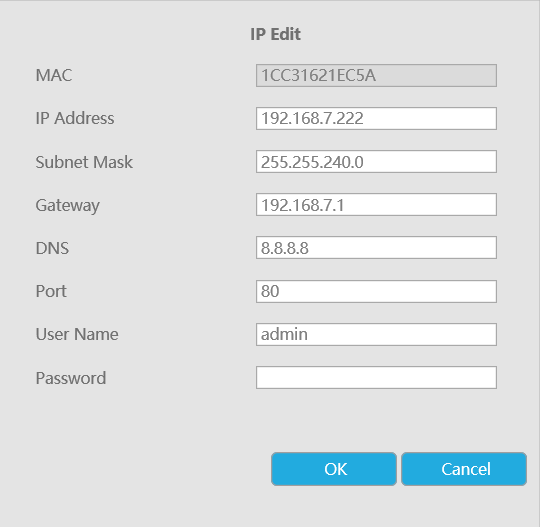
Task: Click the greyed-out MAC address field
Action: [x=376, y=75]
